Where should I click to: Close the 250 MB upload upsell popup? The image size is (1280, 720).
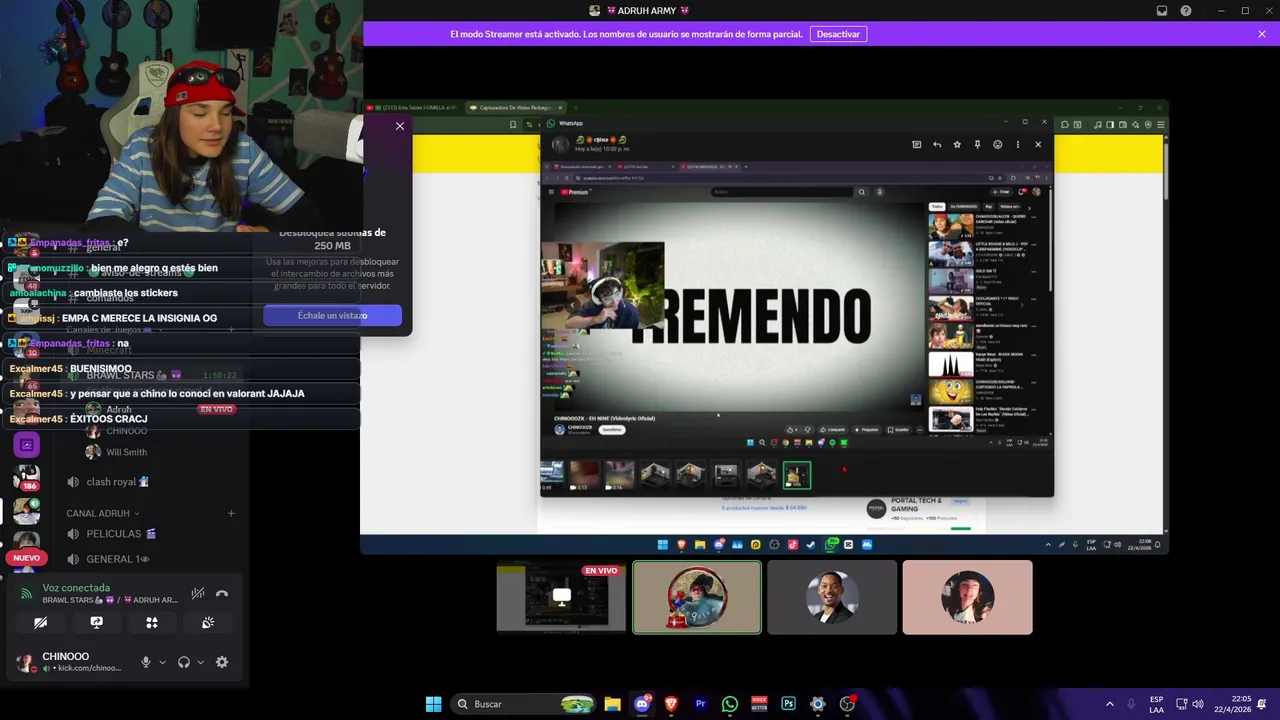(x=400, y=126)
